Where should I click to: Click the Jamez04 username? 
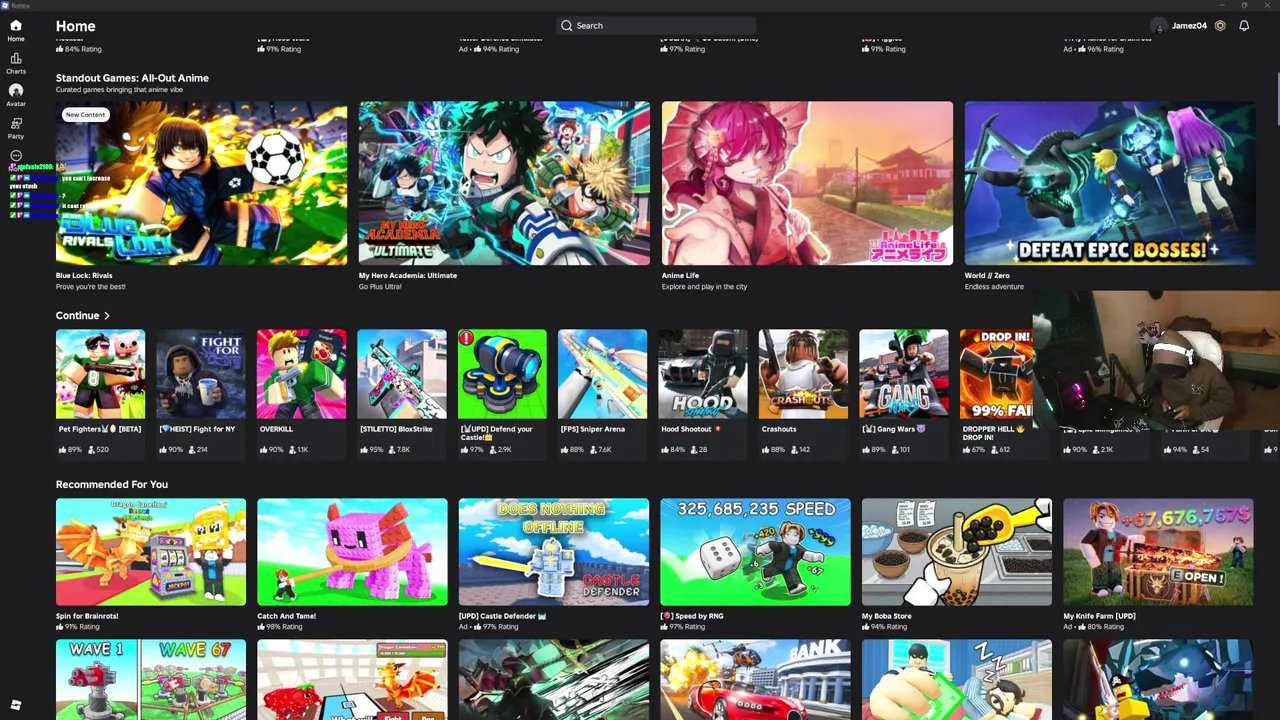(x=1189, y=25)
